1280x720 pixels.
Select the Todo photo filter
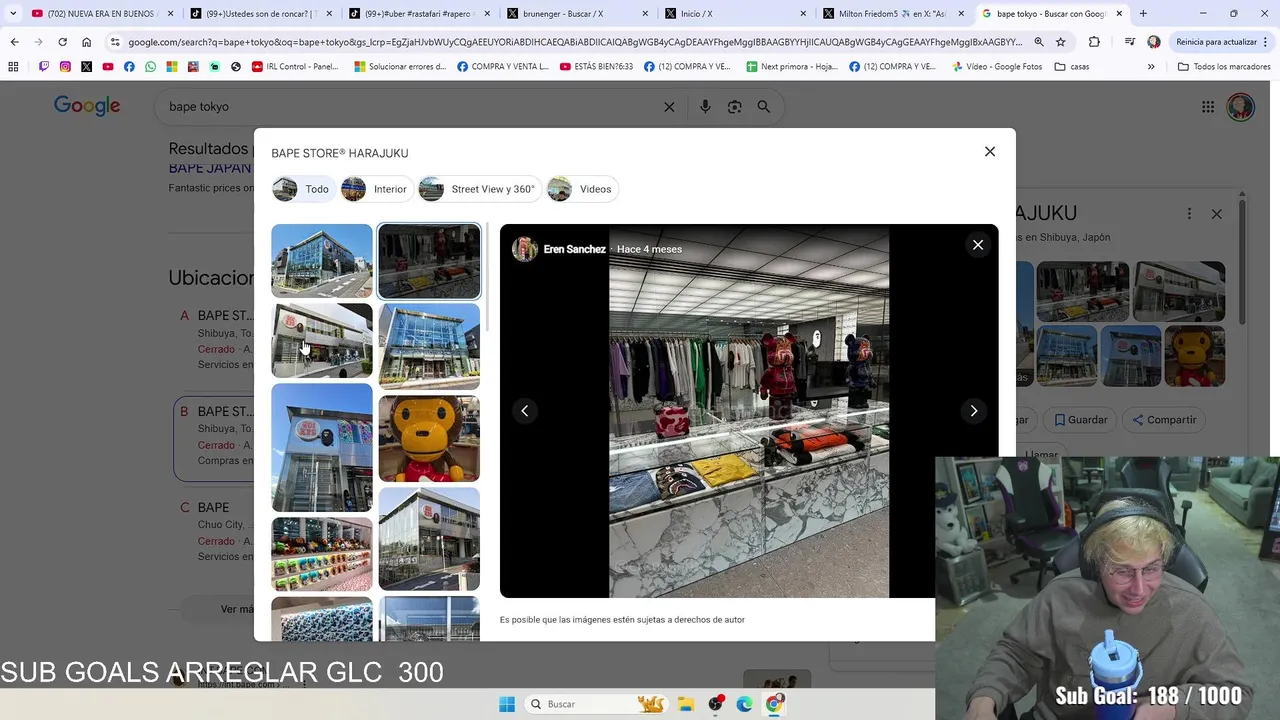(x=302, y=189)
